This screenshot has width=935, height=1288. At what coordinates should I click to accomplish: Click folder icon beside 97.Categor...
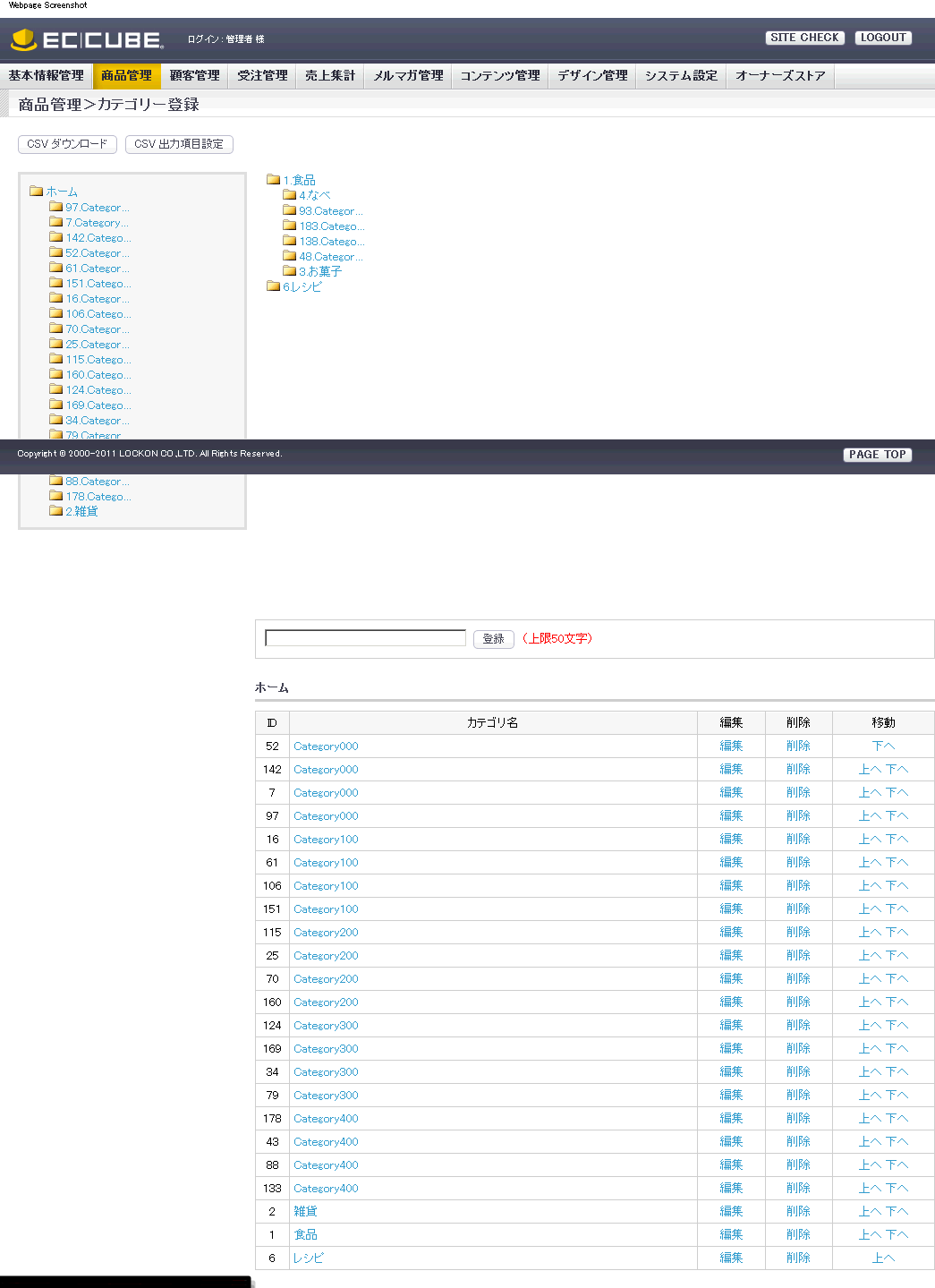click(55, 207)
